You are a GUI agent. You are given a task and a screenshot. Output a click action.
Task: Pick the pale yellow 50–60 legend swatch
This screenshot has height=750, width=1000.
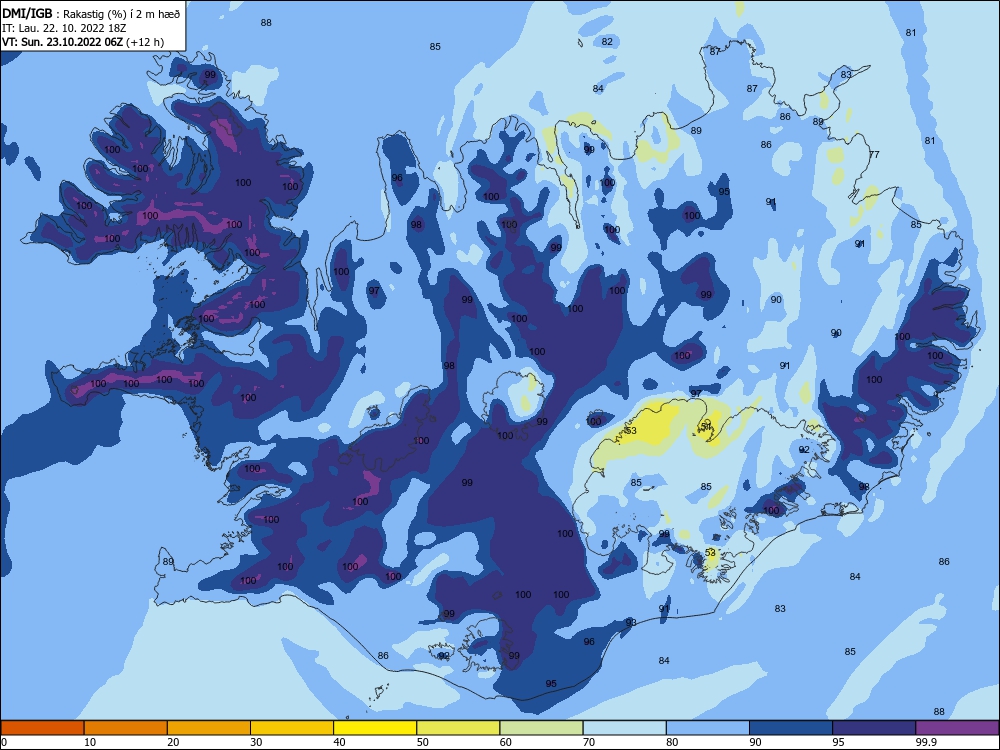(x=459, y=728)
